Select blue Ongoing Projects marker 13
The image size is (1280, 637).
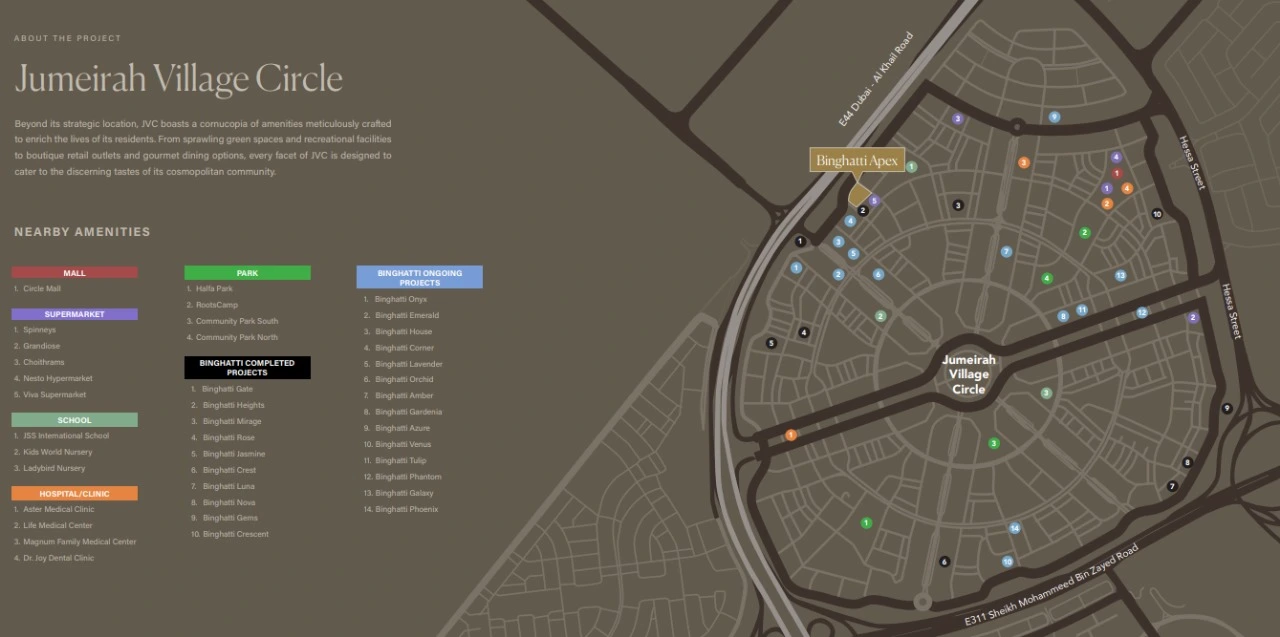point(1120,275)
